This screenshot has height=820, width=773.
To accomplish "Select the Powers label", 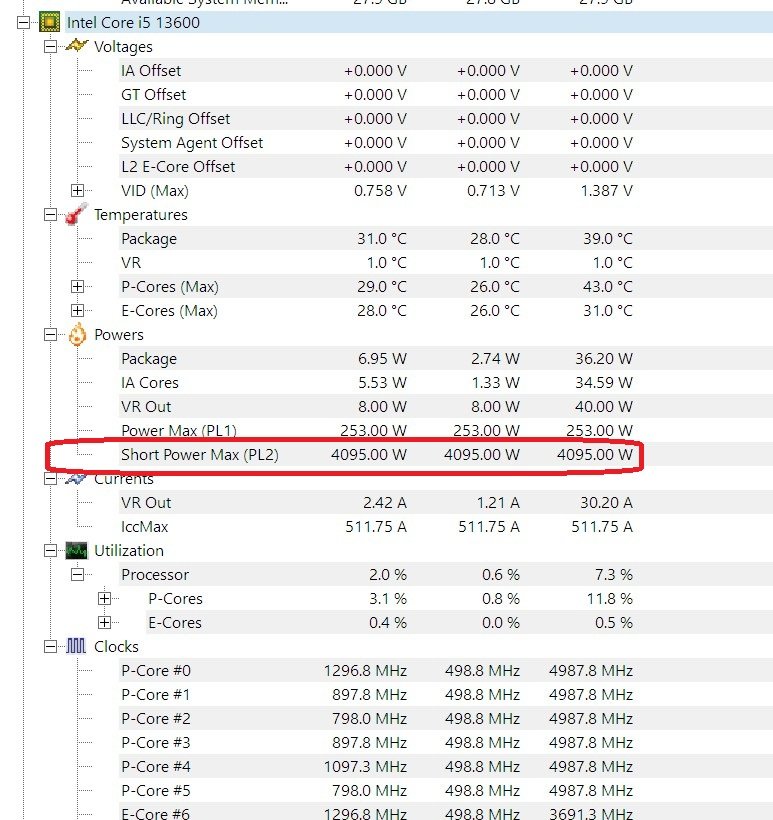I will coord(119,335).
